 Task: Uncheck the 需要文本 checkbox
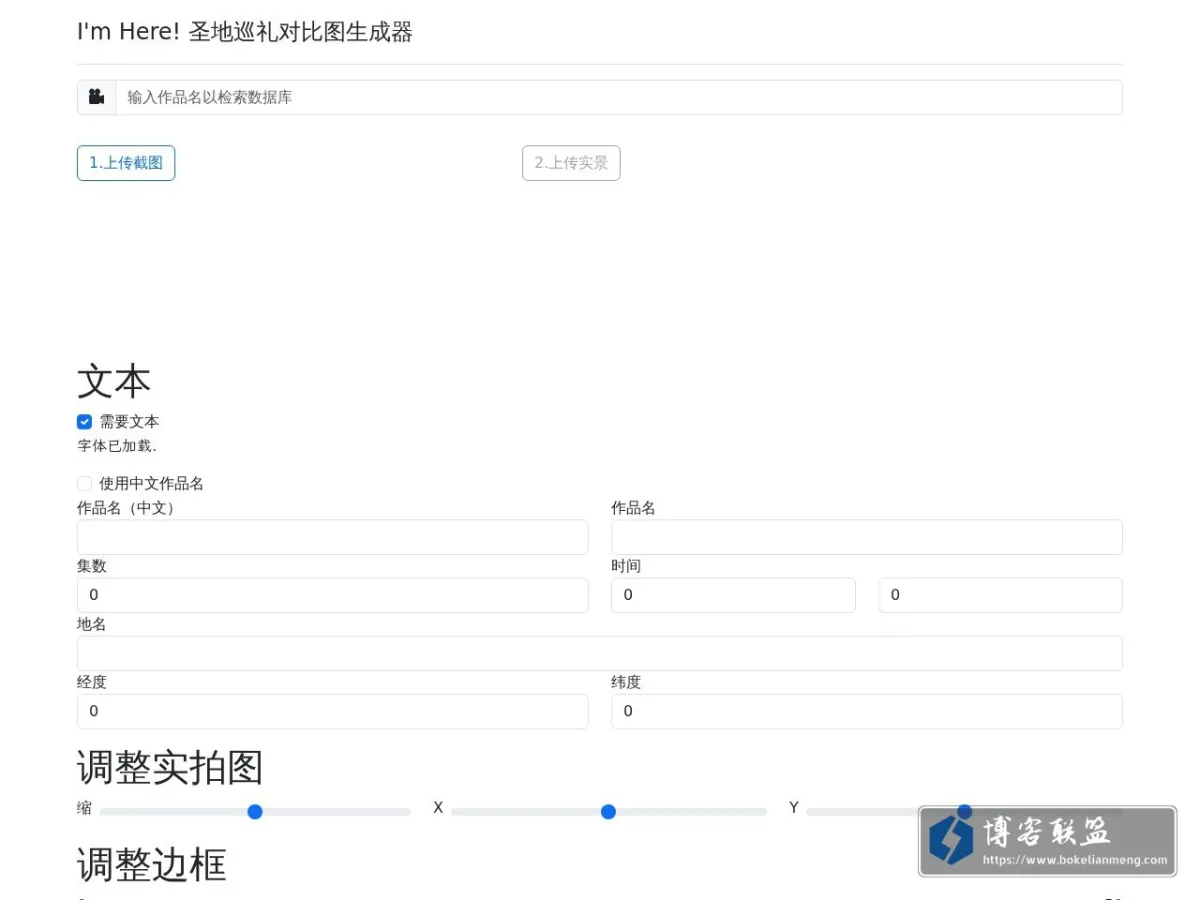click(x=84, y=422)
